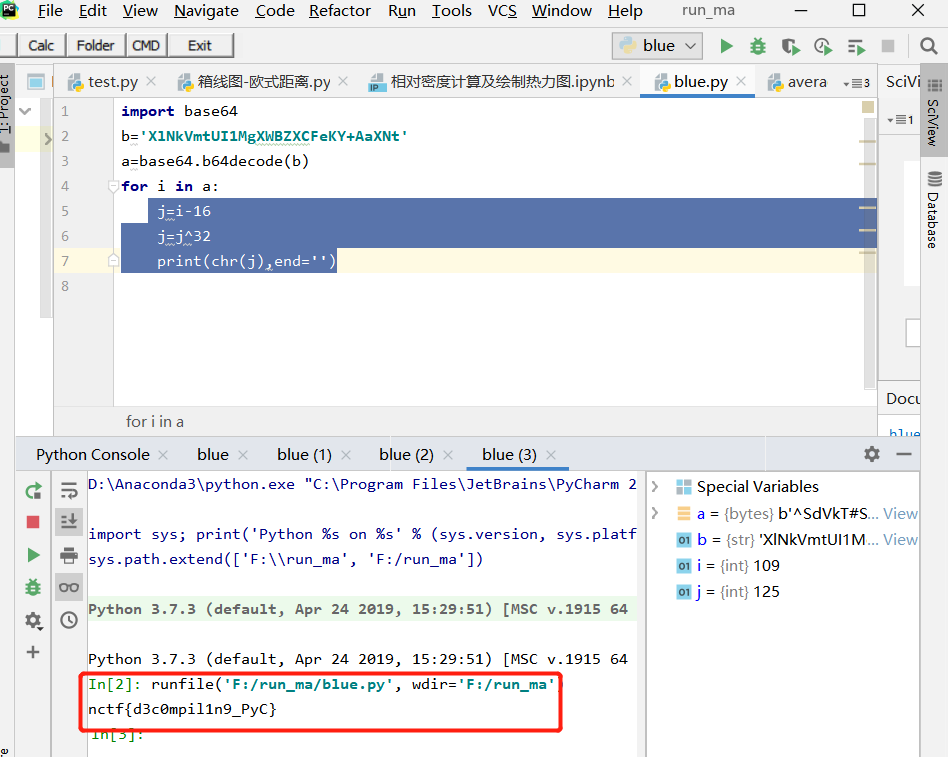Close the test.py editor tab
The height and width of the screenshot is (757, 948).
[x=151, y=80]
